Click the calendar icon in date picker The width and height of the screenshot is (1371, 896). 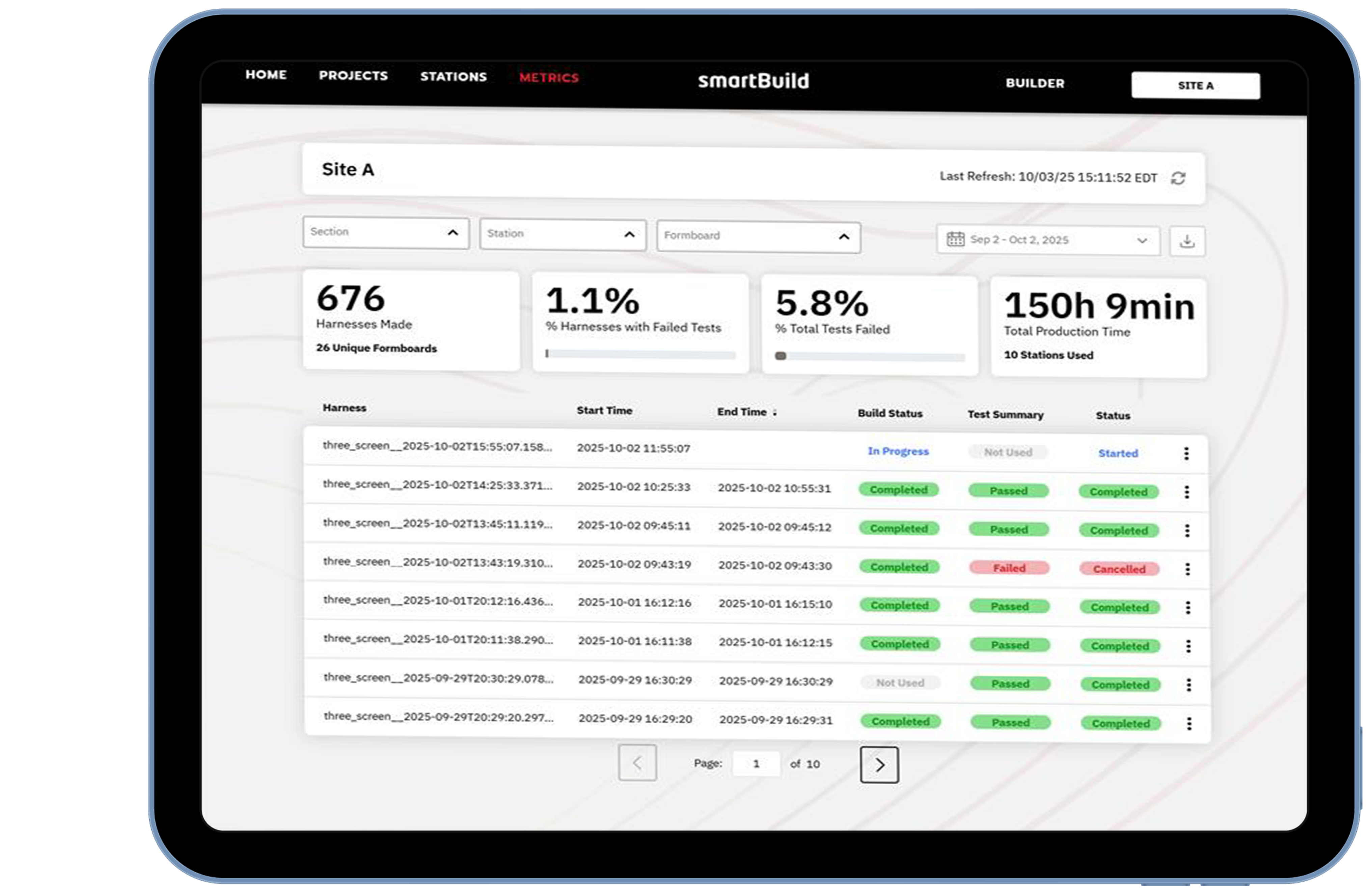955,239
